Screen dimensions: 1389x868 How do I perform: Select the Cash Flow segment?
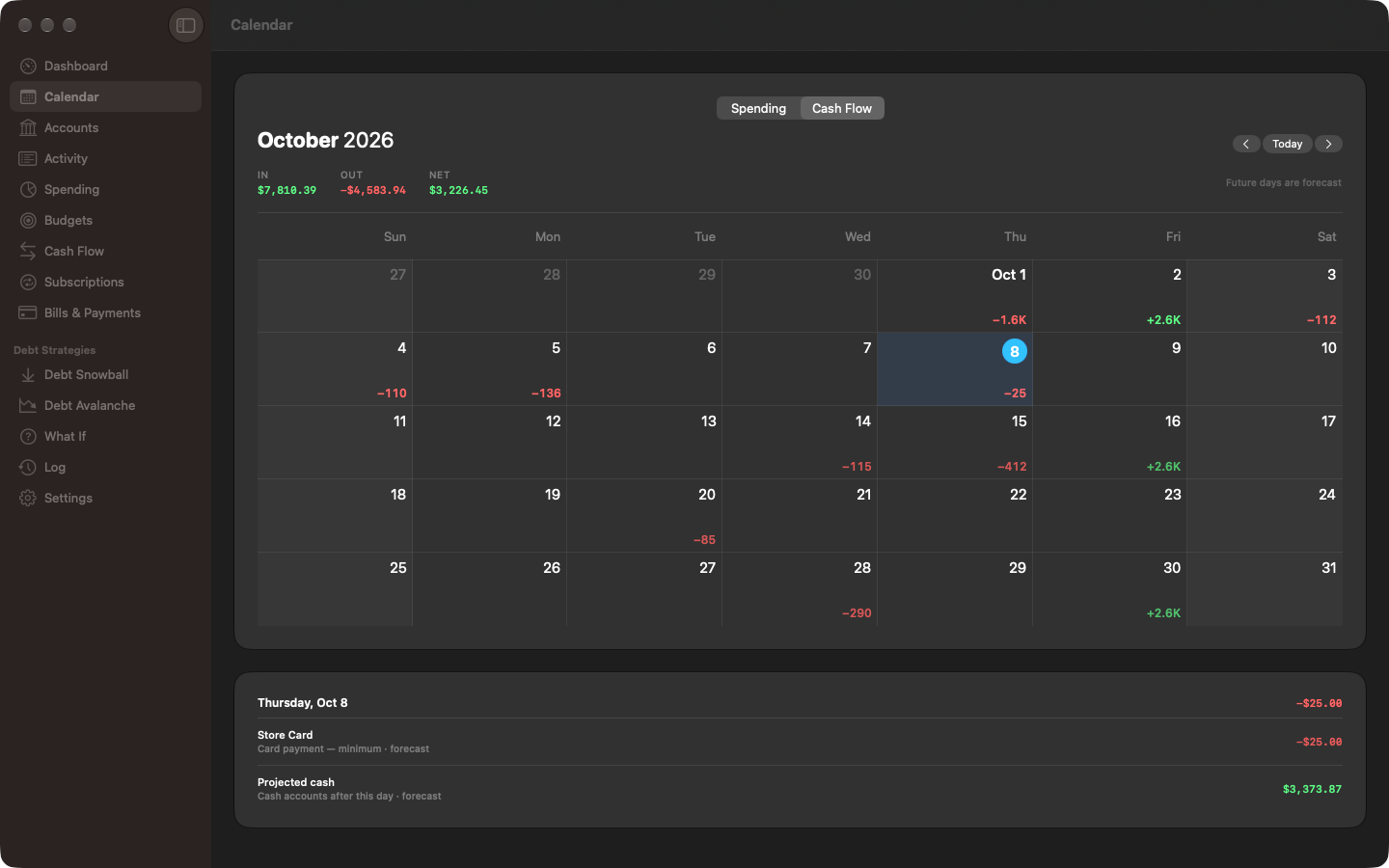pos(842,108)
